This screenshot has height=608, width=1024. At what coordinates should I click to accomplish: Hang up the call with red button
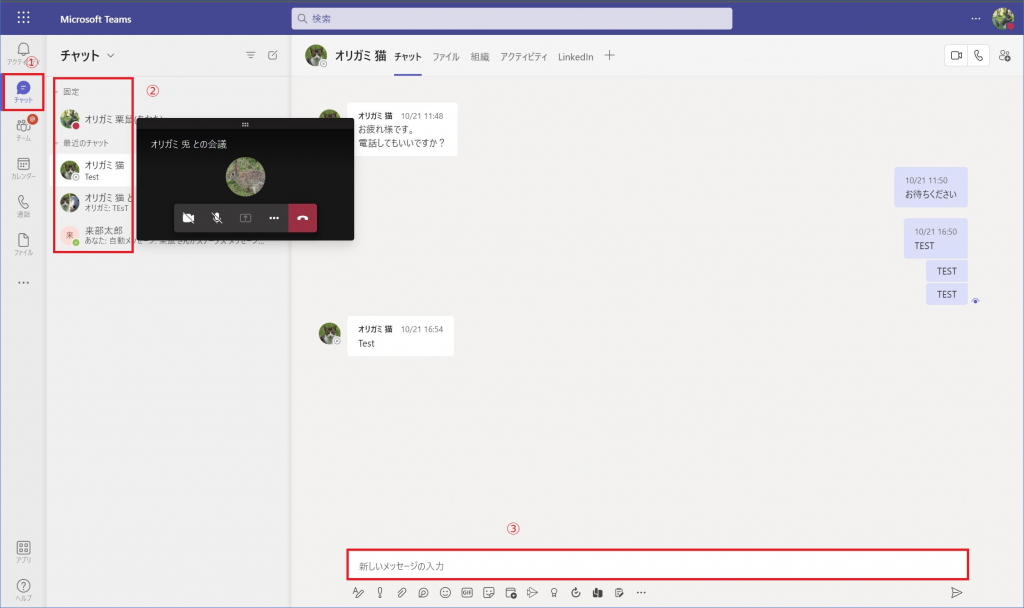tap(302, 218)
